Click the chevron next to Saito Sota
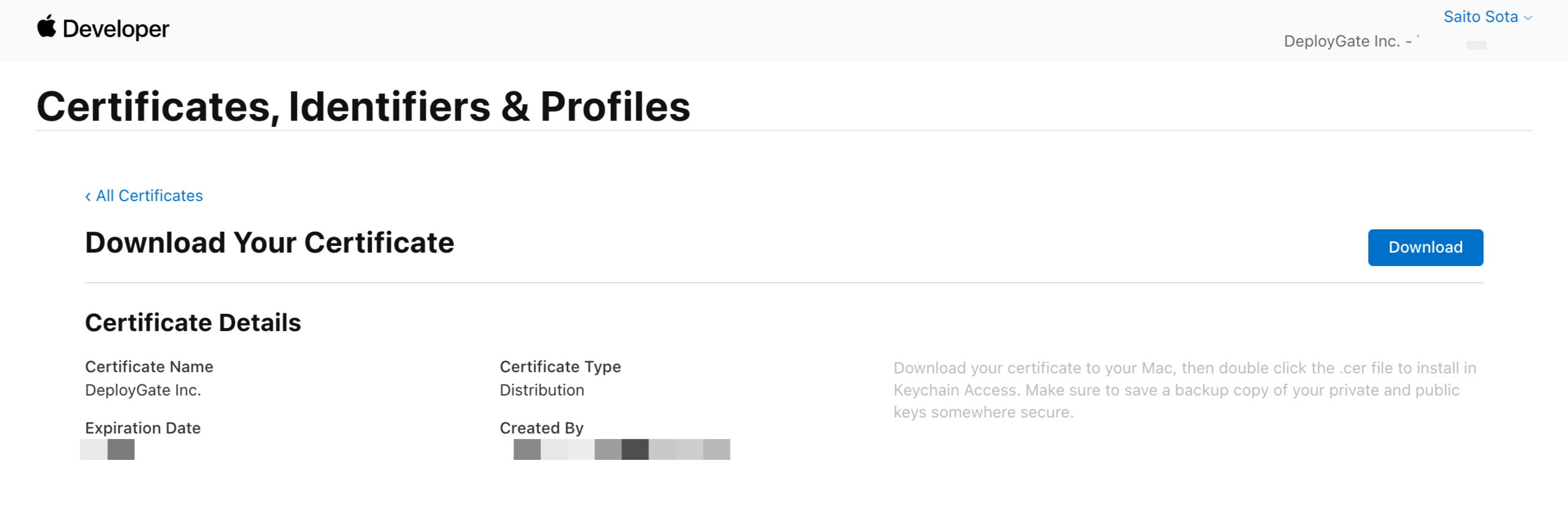1568x509 pixels. pos(1528,17)
